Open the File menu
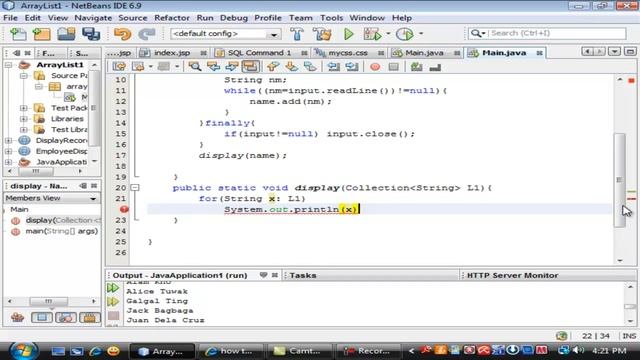Viewport: 640px width, 360px height. pos(10,18)
